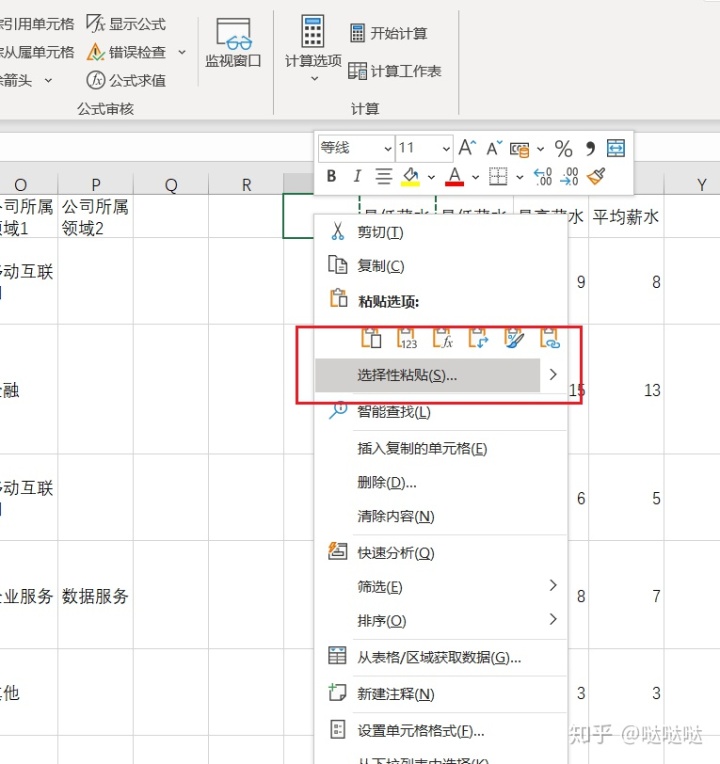Viewport: 720px width, 764px height.
Task: Choose New Note (新建注释)
Action: pyautogui.click(x=441, y=694)
